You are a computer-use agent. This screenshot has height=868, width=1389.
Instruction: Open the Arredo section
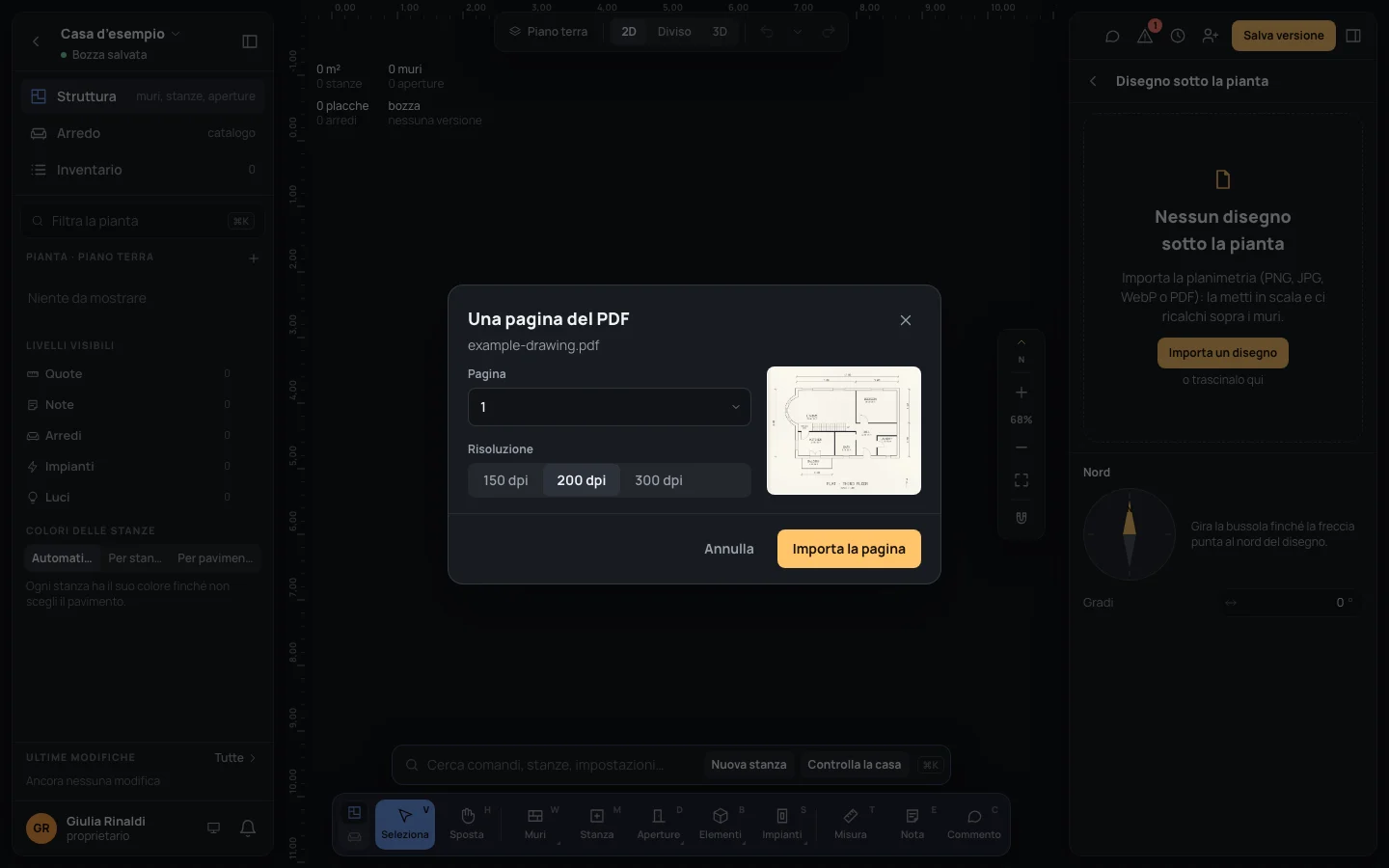(x=143, y=133)
